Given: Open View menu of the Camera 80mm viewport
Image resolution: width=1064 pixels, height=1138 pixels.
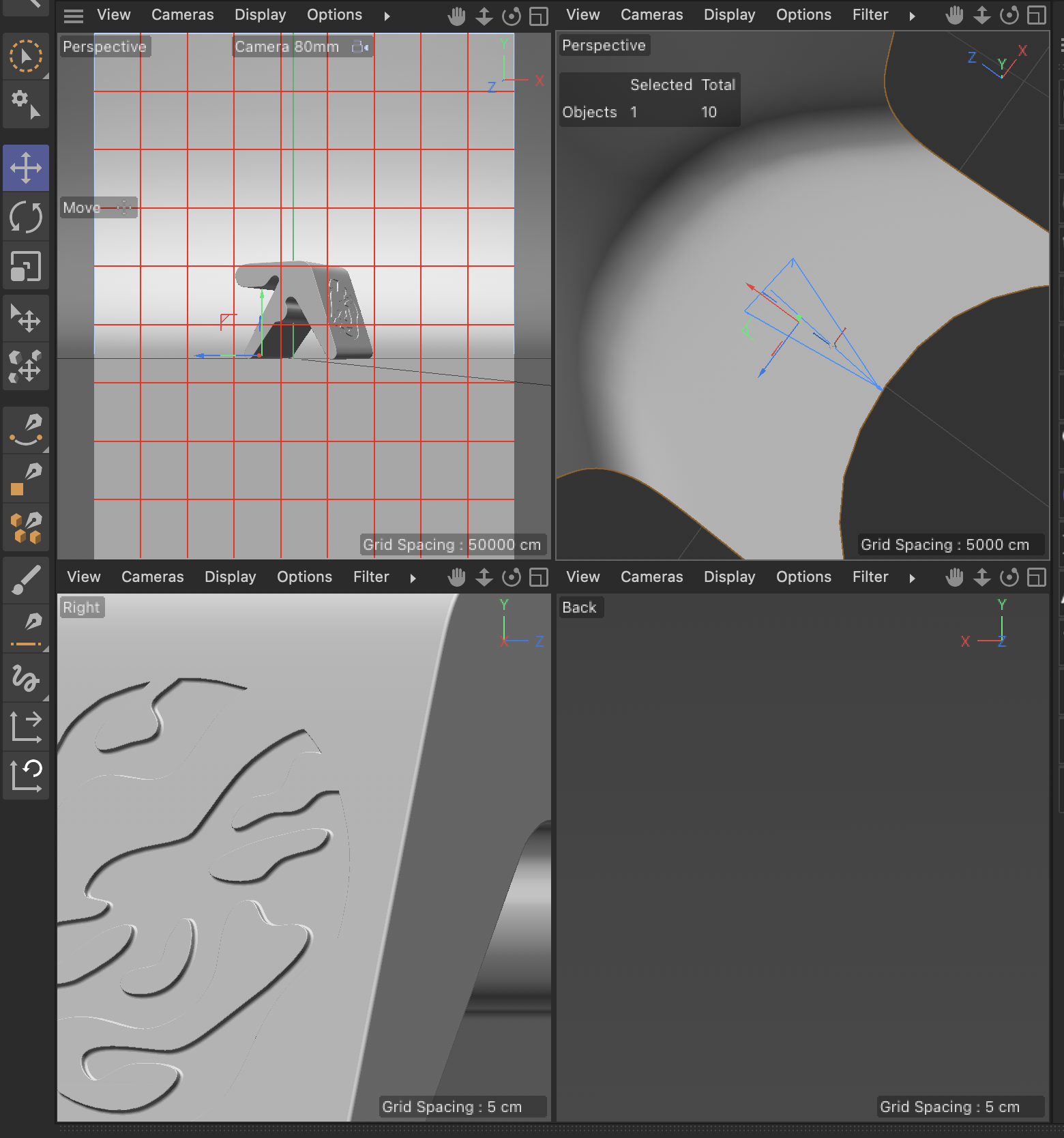Looking at the screenshot, I should pyautogui.click(x=114, y=14).
